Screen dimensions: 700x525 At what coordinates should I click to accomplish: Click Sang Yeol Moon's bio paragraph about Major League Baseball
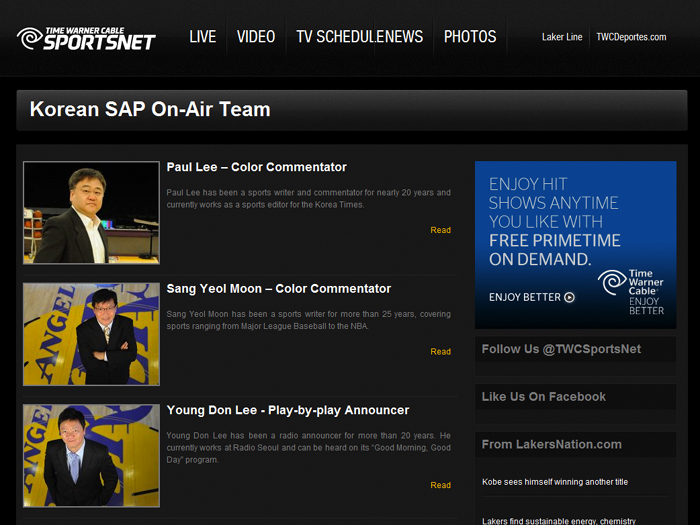[x=308, y=320]
